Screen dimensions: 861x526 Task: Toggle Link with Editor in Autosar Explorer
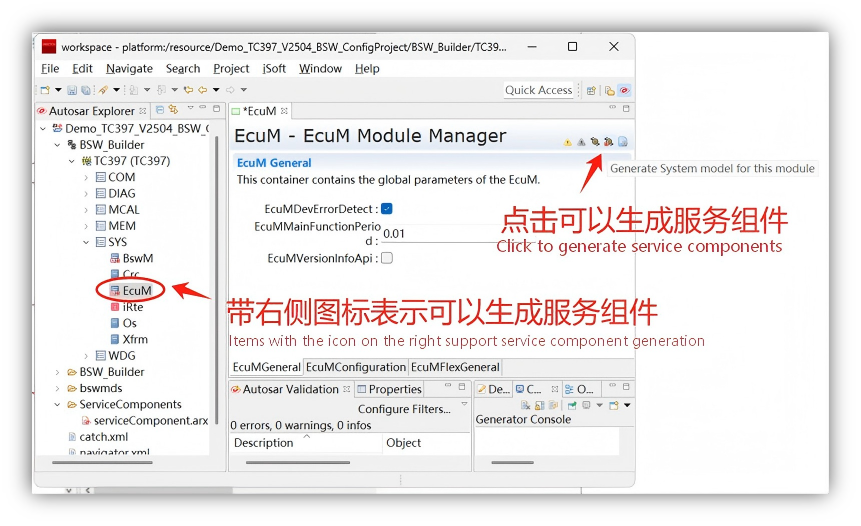[x=174, y=110]
